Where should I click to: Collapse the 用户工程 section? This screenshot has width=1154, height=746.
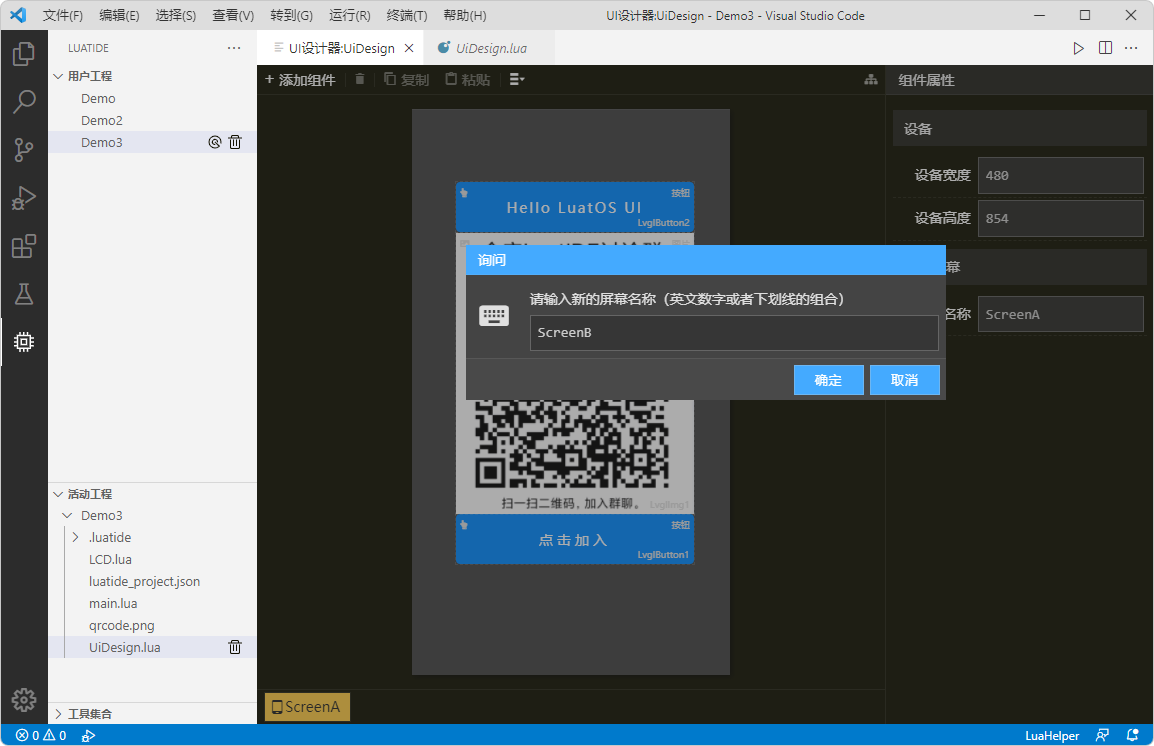[58, 76]
